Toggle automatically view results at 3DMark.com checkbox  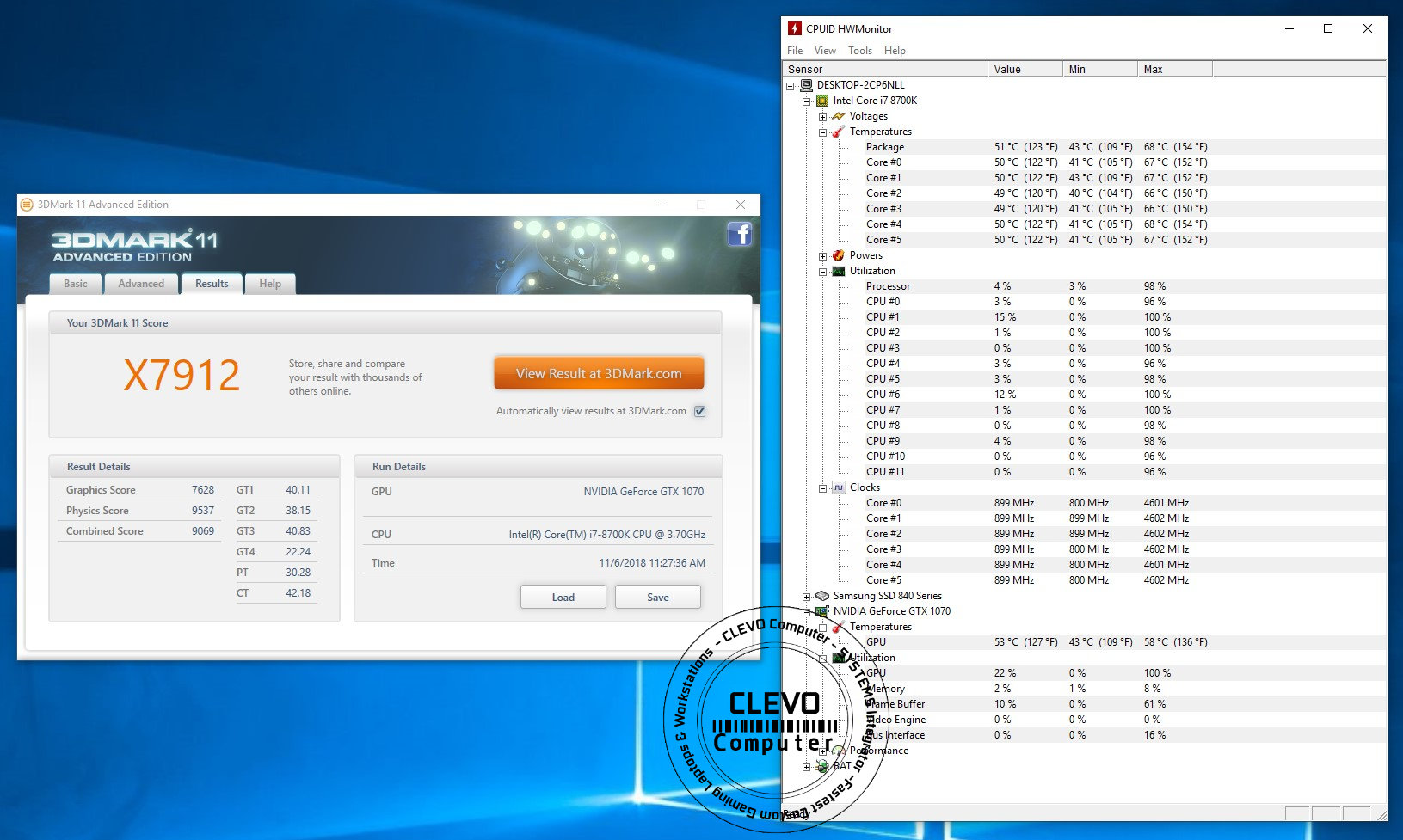(700, 411)
